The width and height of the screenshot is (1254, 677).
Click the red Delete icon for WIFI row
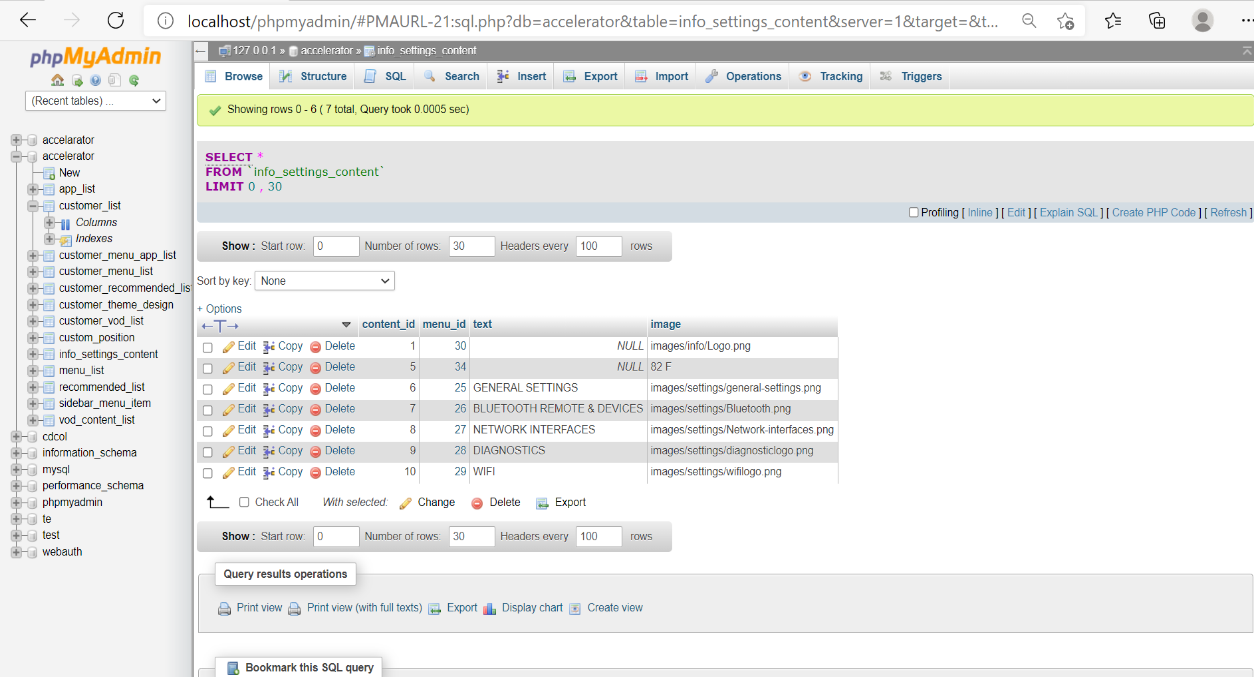coord(315,472)
